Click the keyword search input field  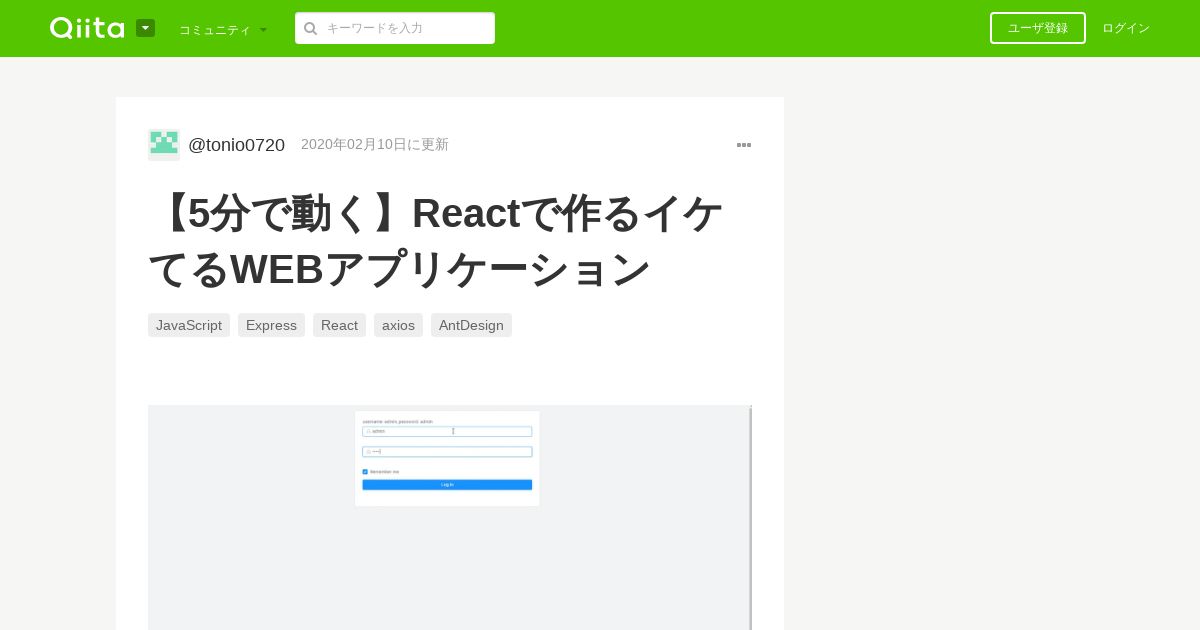[x=395, y=28]
